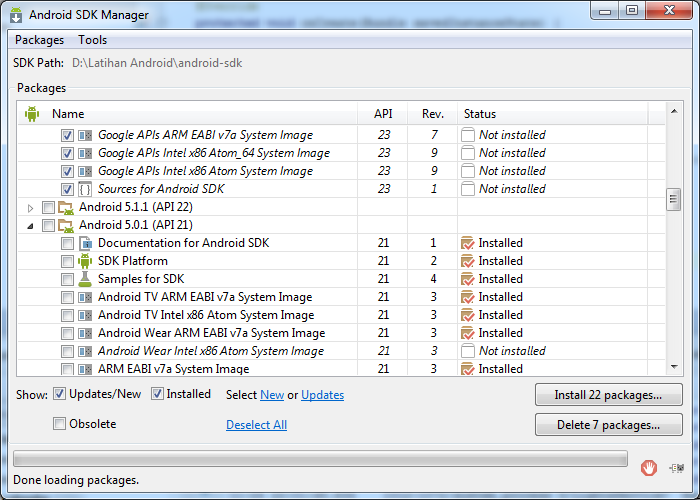Collapse the Android 5.0.1 (API 21) node
The height and width of the screenshot is (501, 700).
(31, 225)
